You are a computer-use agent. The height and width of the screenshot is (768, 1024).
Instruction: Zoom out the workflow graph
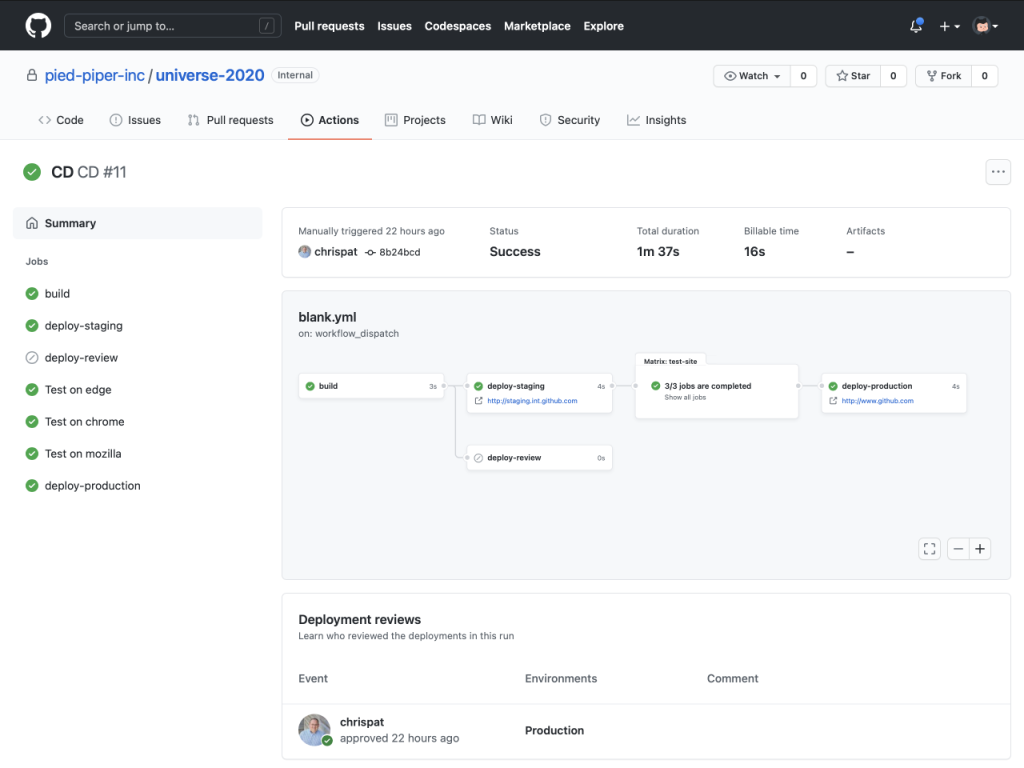958,548
